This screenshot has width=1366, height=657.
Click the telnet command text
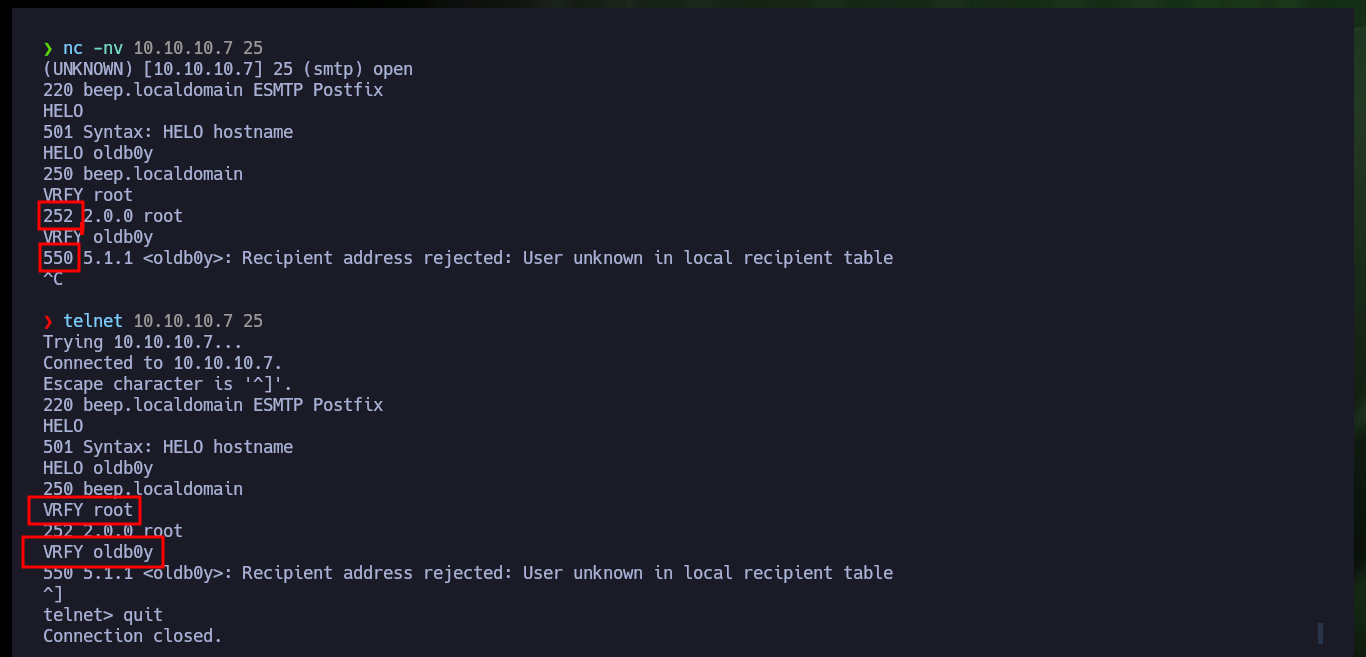tap(93, 321)
